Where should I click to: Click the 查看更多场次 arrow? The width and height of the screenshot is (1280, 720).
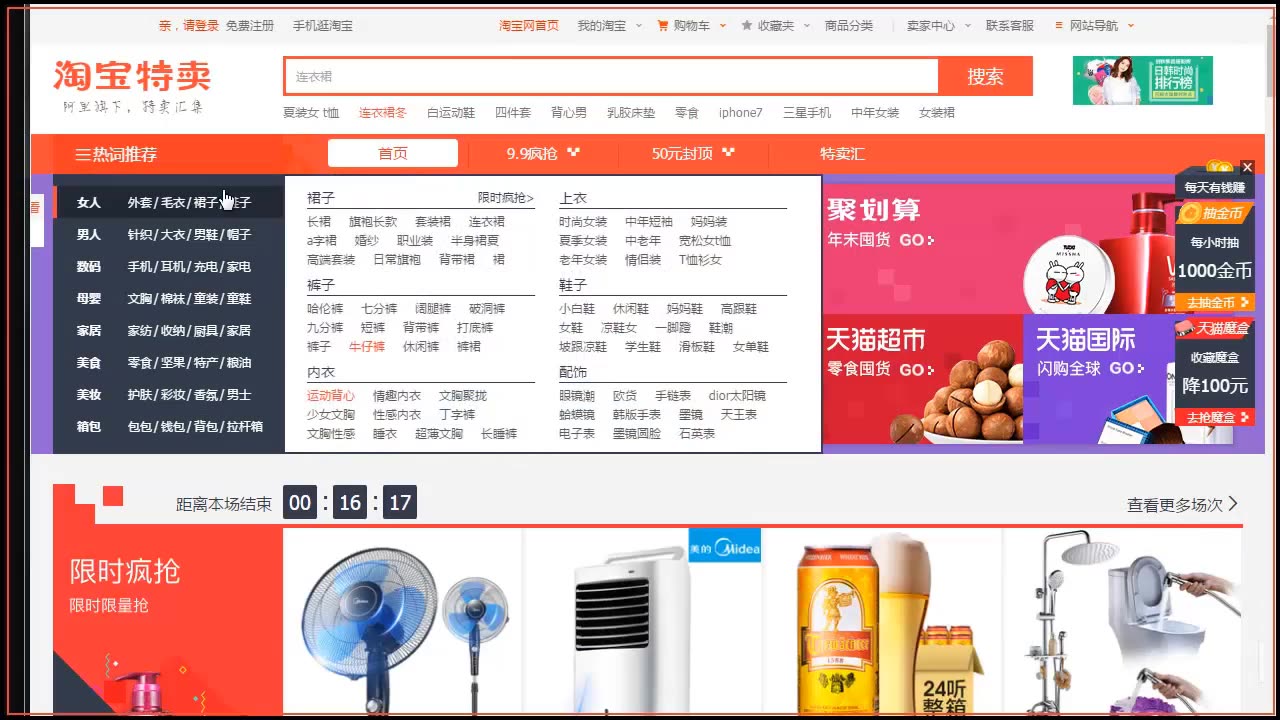pos(1233,504)
